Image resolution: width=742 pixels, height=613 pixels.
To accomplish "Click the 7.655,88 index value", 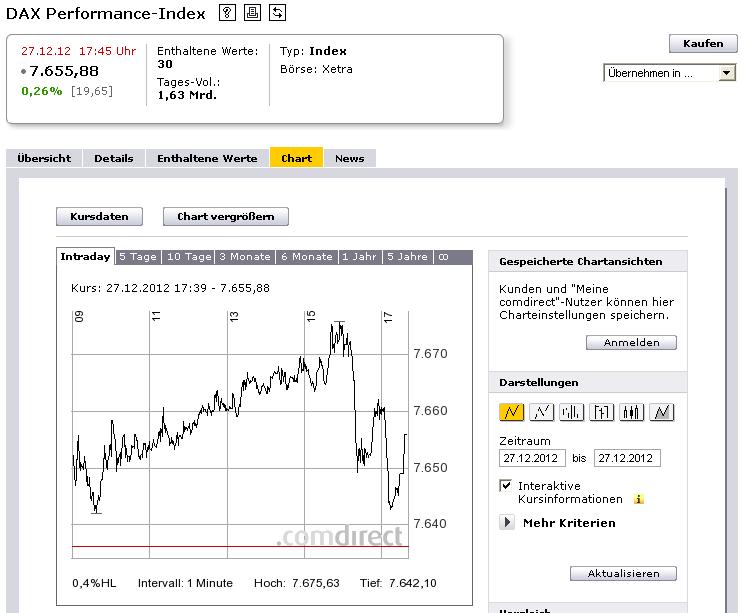I will (64, 71).
